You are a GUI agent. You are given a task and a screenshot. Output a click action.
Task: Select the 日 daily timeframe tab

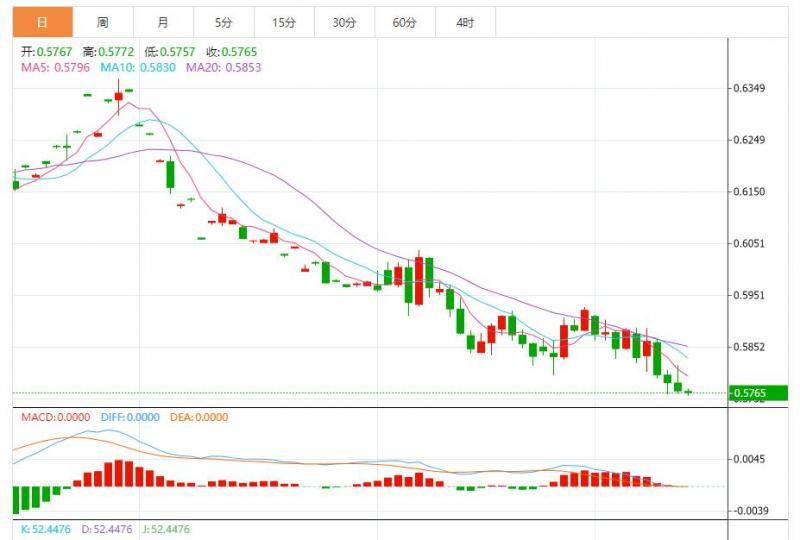pos(43,22)
